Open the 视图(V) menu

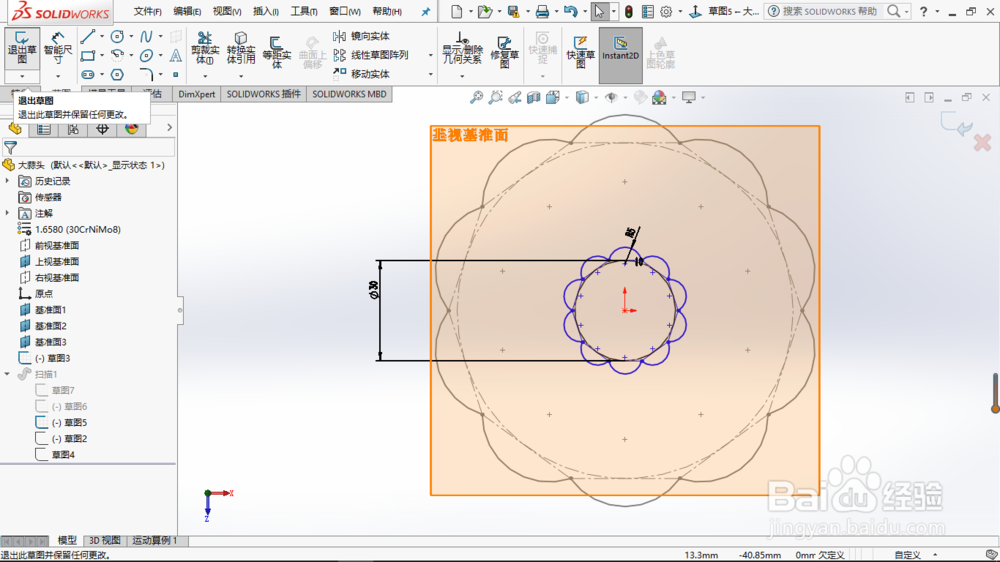click(226, 11)
